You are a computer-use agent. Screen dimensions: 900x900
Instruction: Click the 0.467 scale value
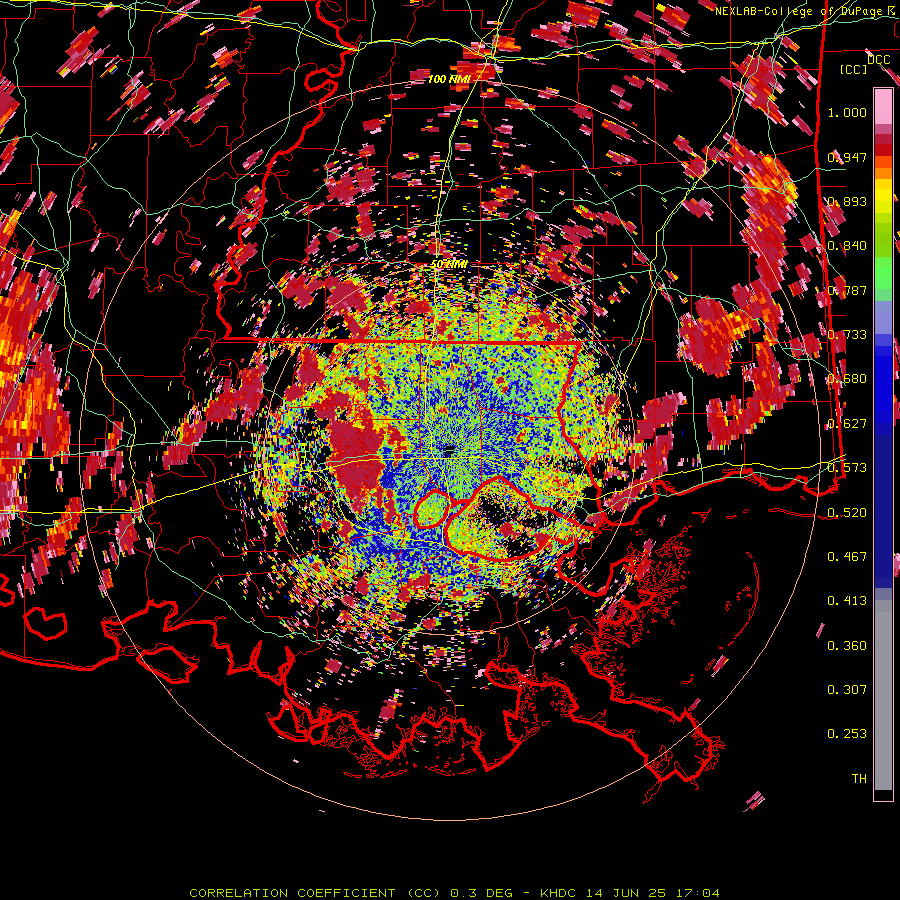(847, 556)
